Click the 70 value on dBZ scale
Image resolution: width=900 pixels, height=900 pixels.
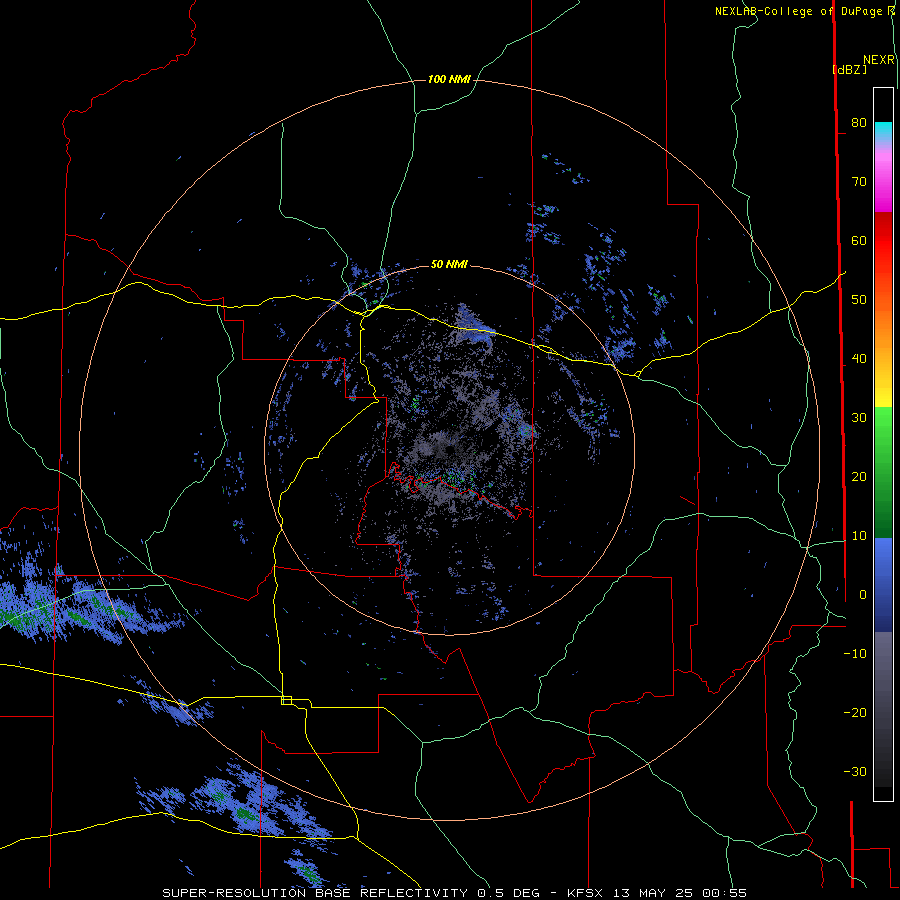859,182
